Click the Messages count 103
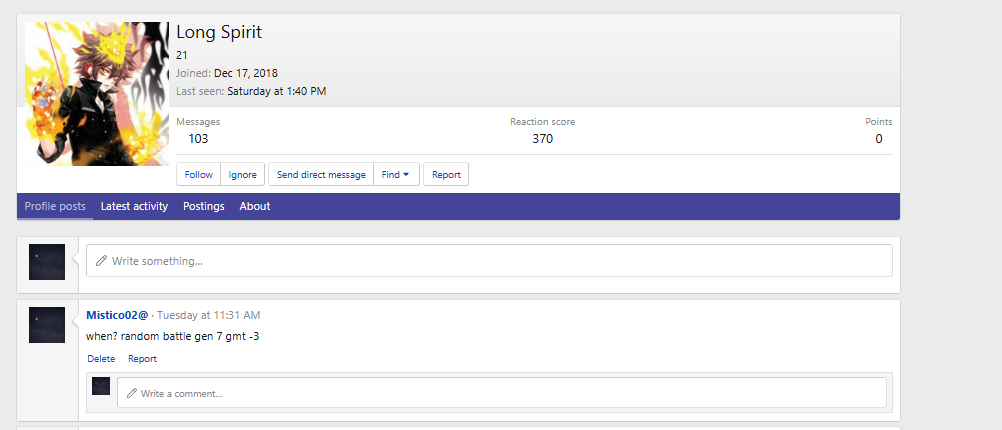 click(198, 139)
